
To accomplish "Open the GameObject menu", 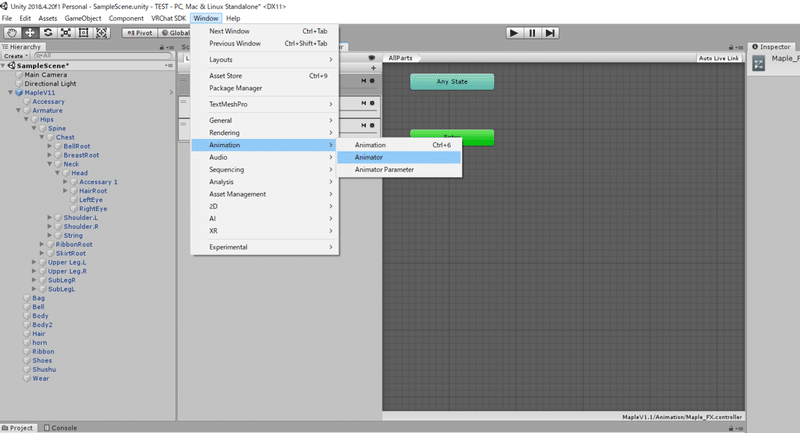I will coord(83,18).
